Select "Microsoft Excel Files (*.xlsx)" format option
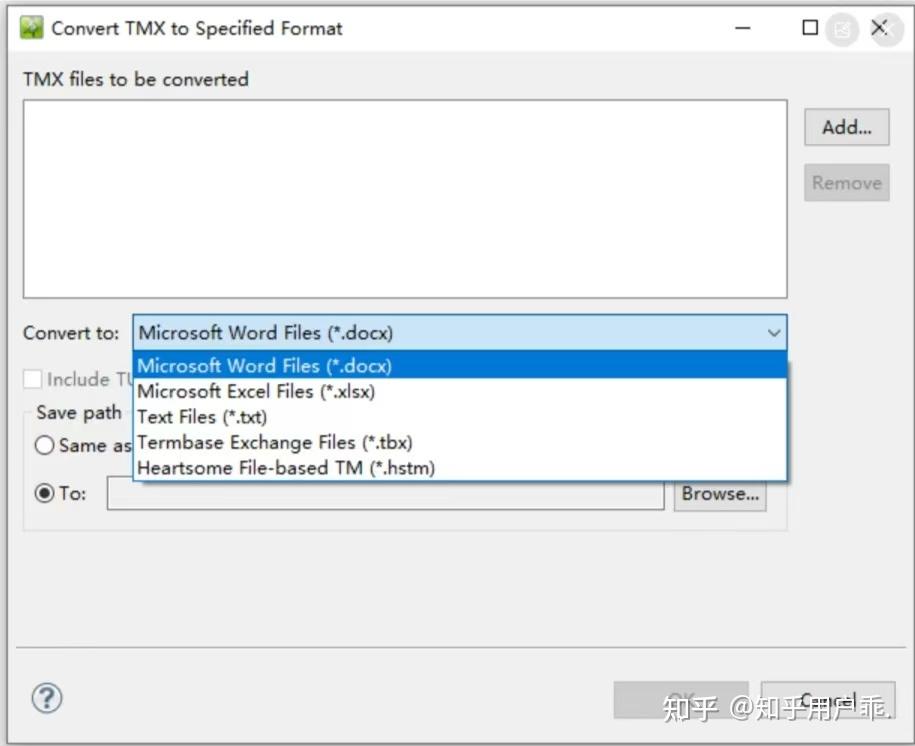This screenshot has height=746, width=915. 256,391
